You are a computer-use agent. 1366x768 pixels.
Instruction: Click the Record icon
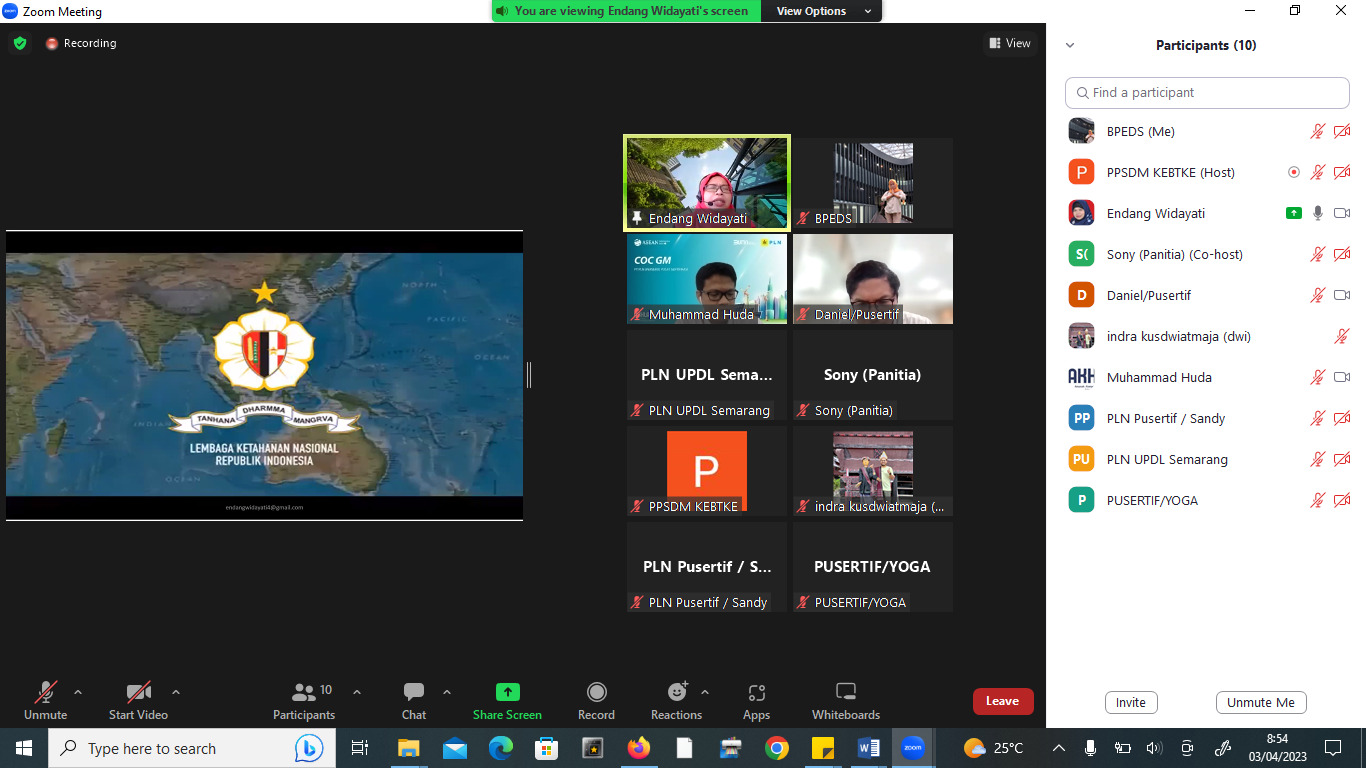click(x=596, y=692)
